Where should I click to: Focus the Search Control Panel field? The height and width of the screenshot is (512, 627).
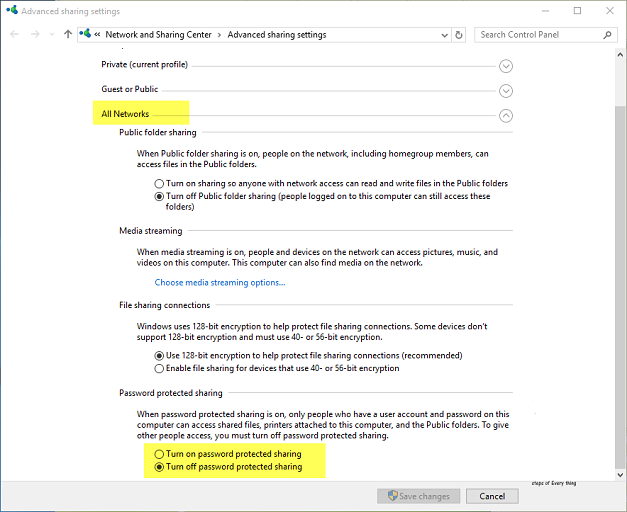click(546, 35)
